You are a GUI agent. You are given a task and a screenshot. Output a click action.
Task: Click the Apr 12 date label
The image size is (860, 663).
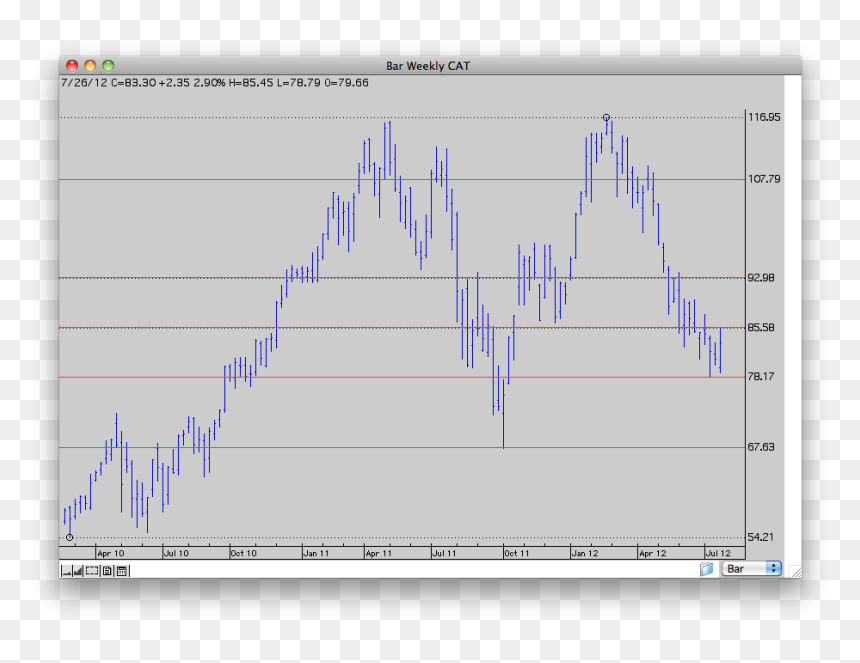(x=653, y=553)
